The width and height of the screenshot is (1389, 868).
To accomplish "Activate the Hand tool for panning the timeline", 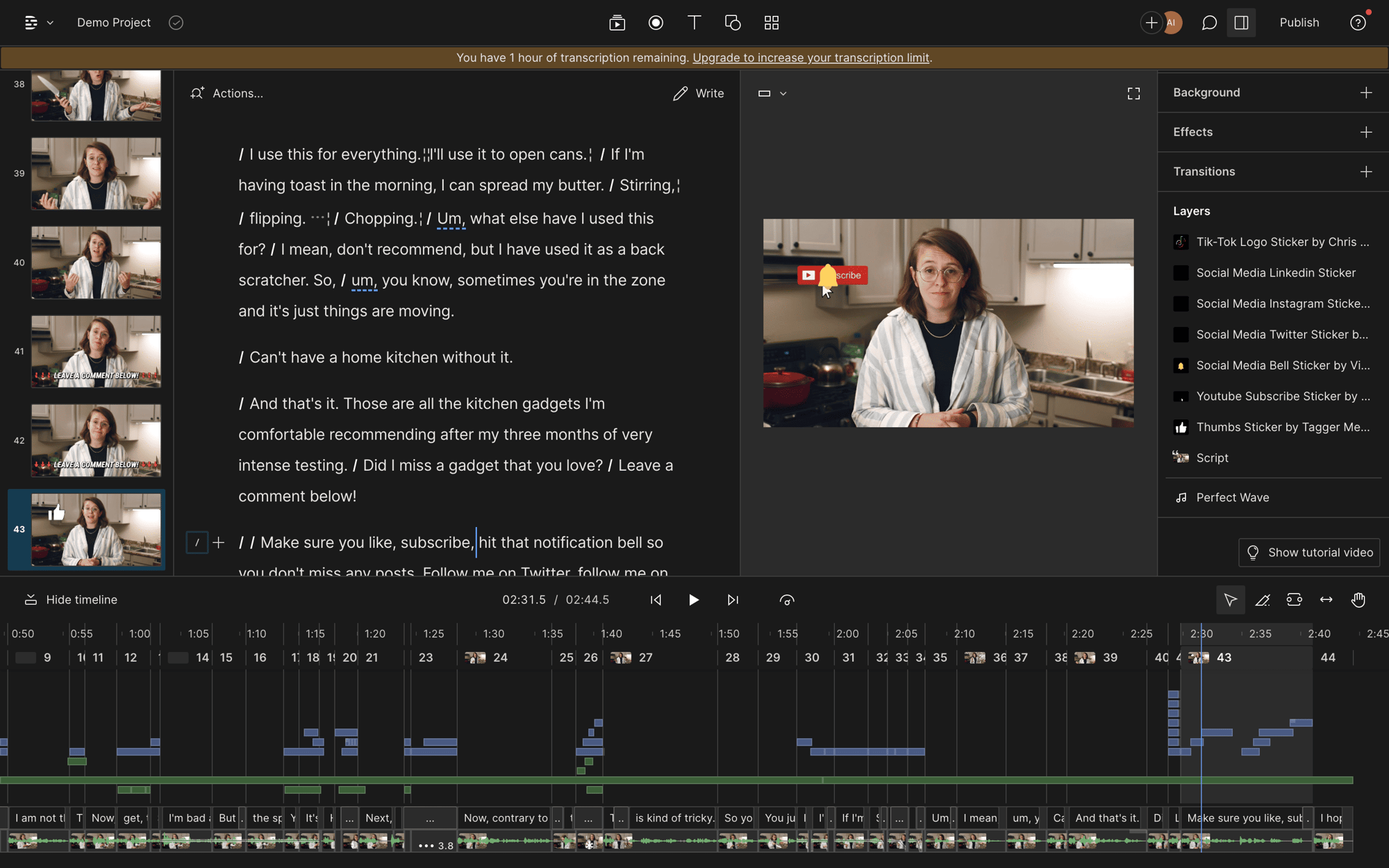I will (x=1358, y=599).
